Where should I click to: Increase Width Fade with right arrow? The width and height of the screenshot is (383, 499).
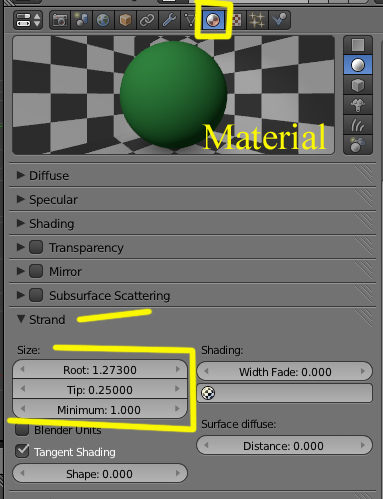(363, 371)
